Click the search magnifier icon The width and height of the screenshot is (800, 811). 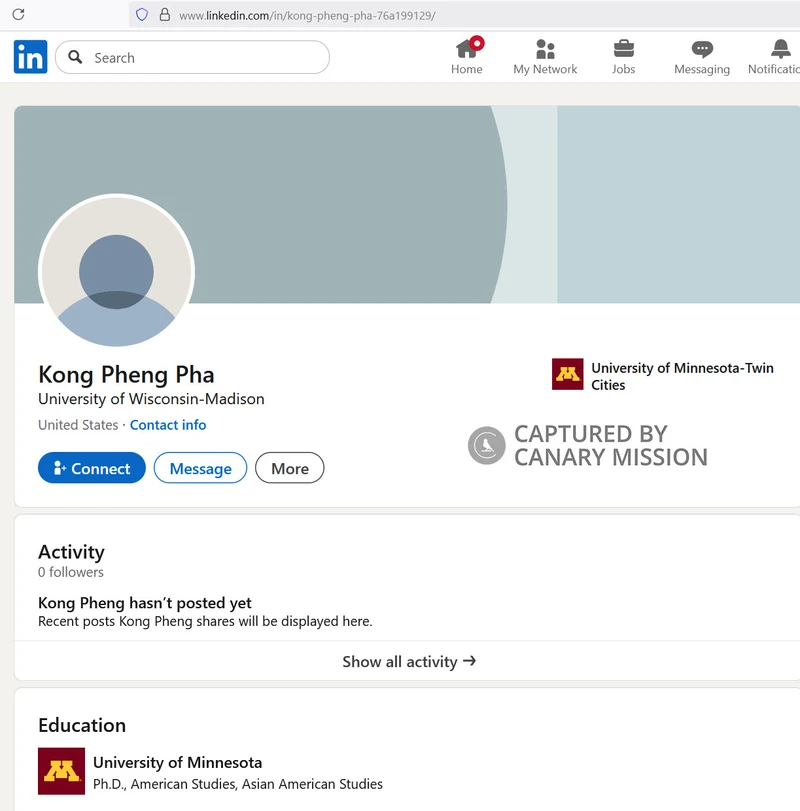[76, 57]
